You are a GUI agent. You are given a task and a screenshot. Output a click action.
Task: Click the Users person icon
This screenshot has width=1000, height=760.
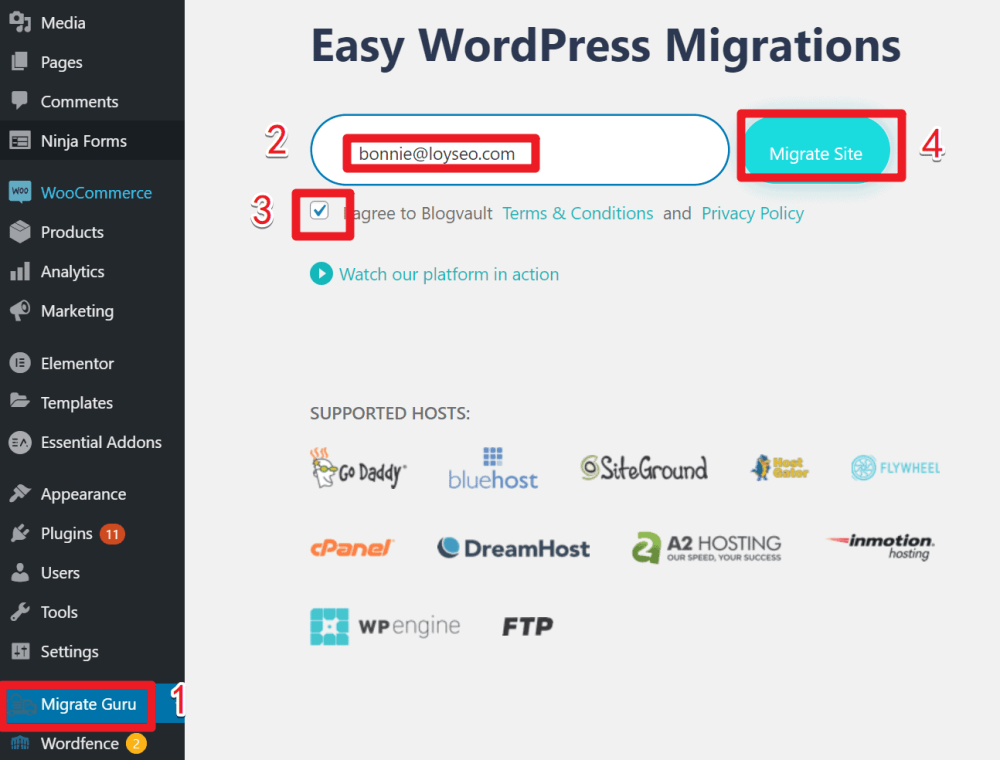click(x=20, y=573)
